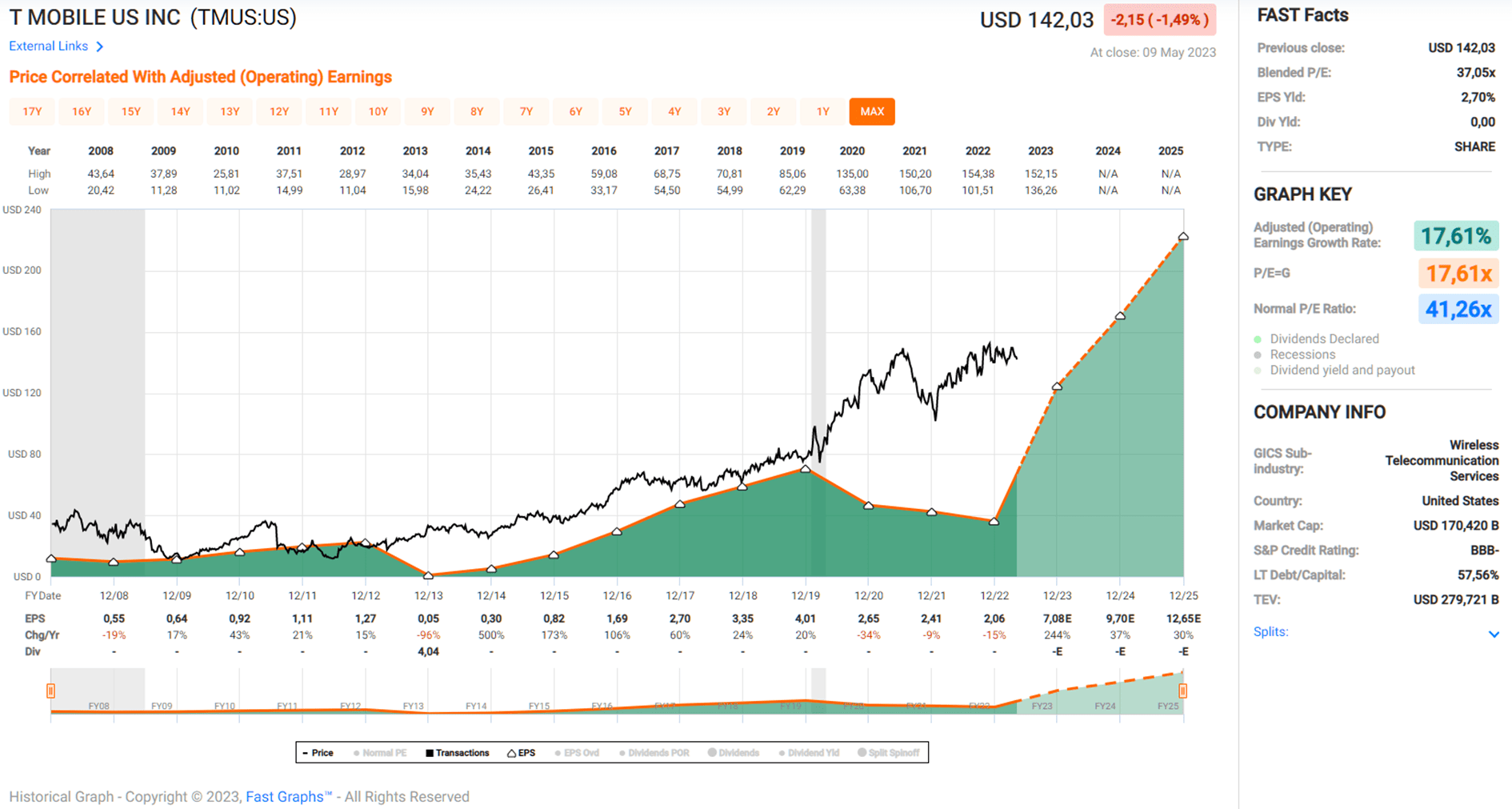This screenshot has height=809, width=1512.
Task: Click the TEV value USD 279,721 B
Action: coord(1455,599)
